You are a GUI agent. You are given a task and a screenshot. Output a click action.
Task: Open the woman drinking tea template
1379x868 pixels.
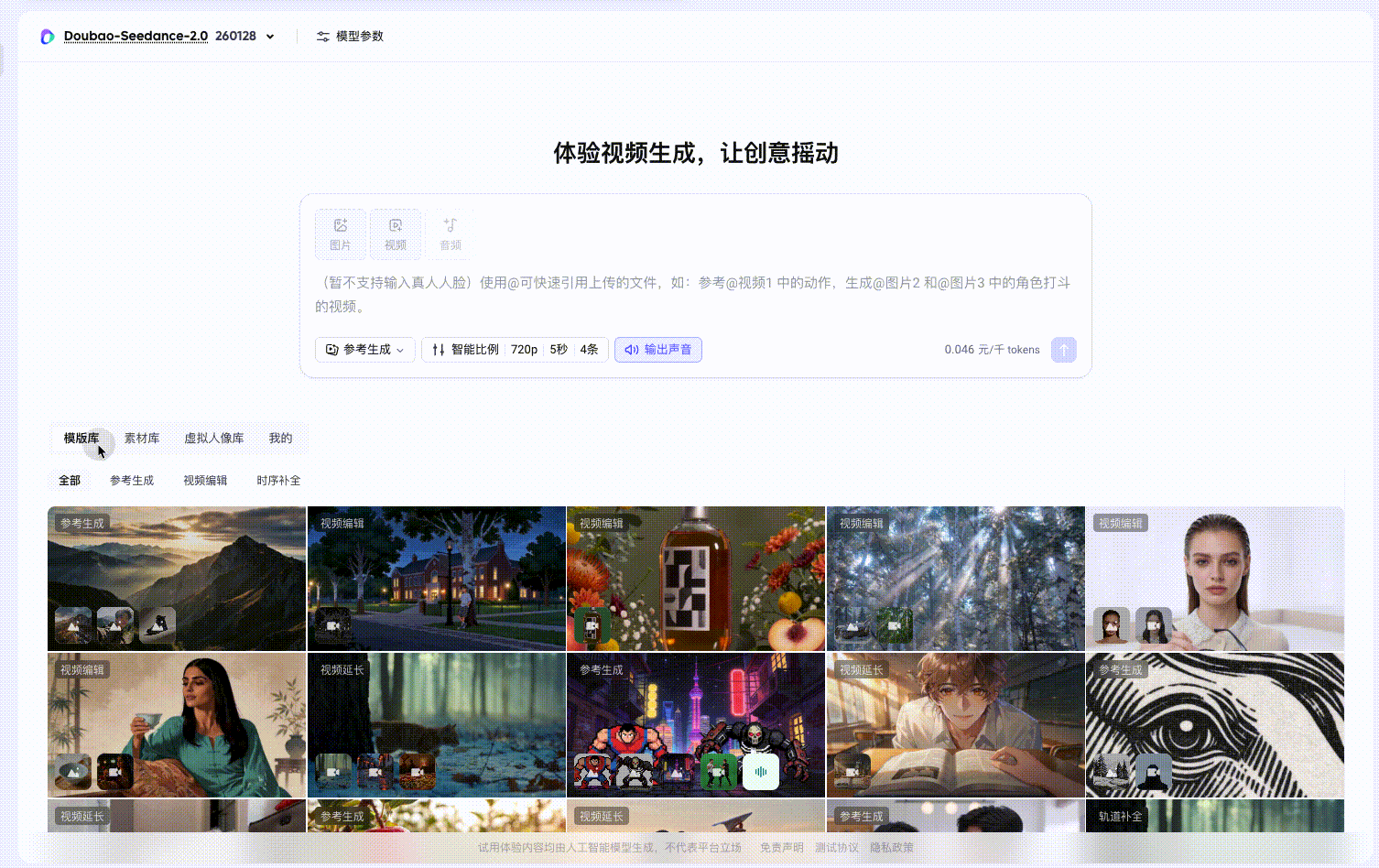coord(177,725)
